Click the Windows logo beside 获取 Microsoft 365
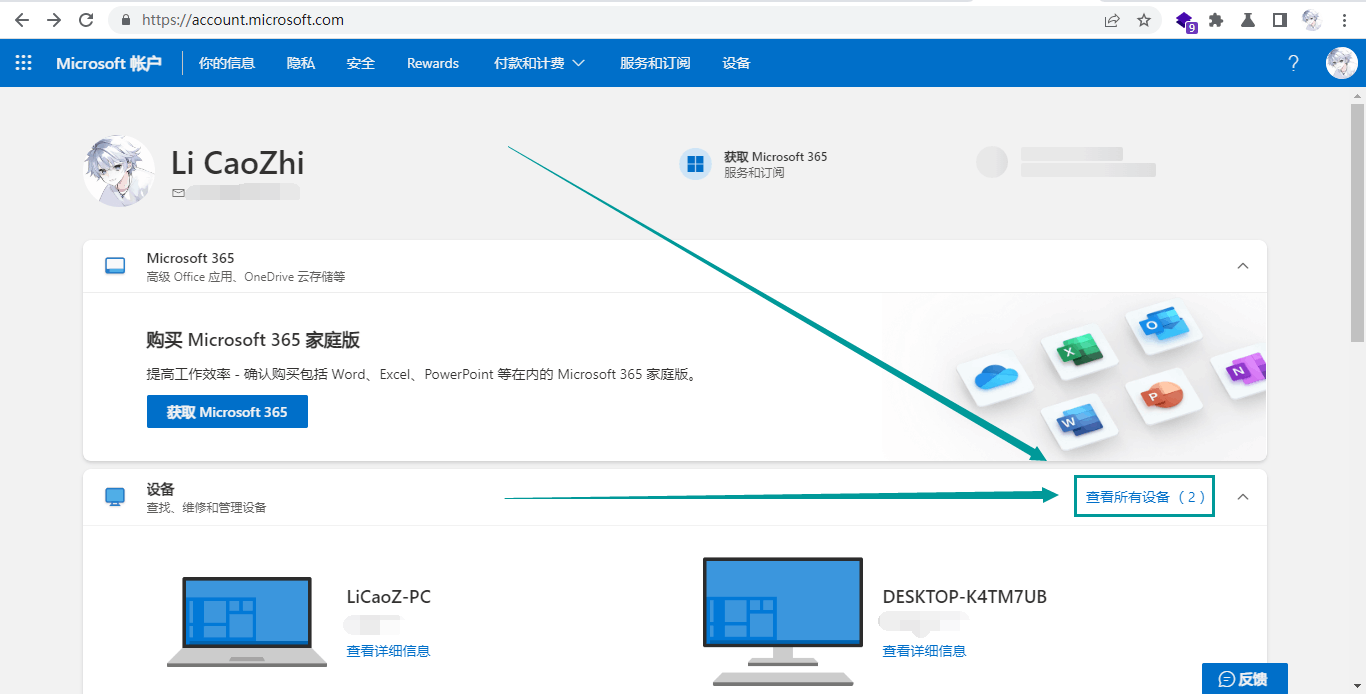 [695, 164]
